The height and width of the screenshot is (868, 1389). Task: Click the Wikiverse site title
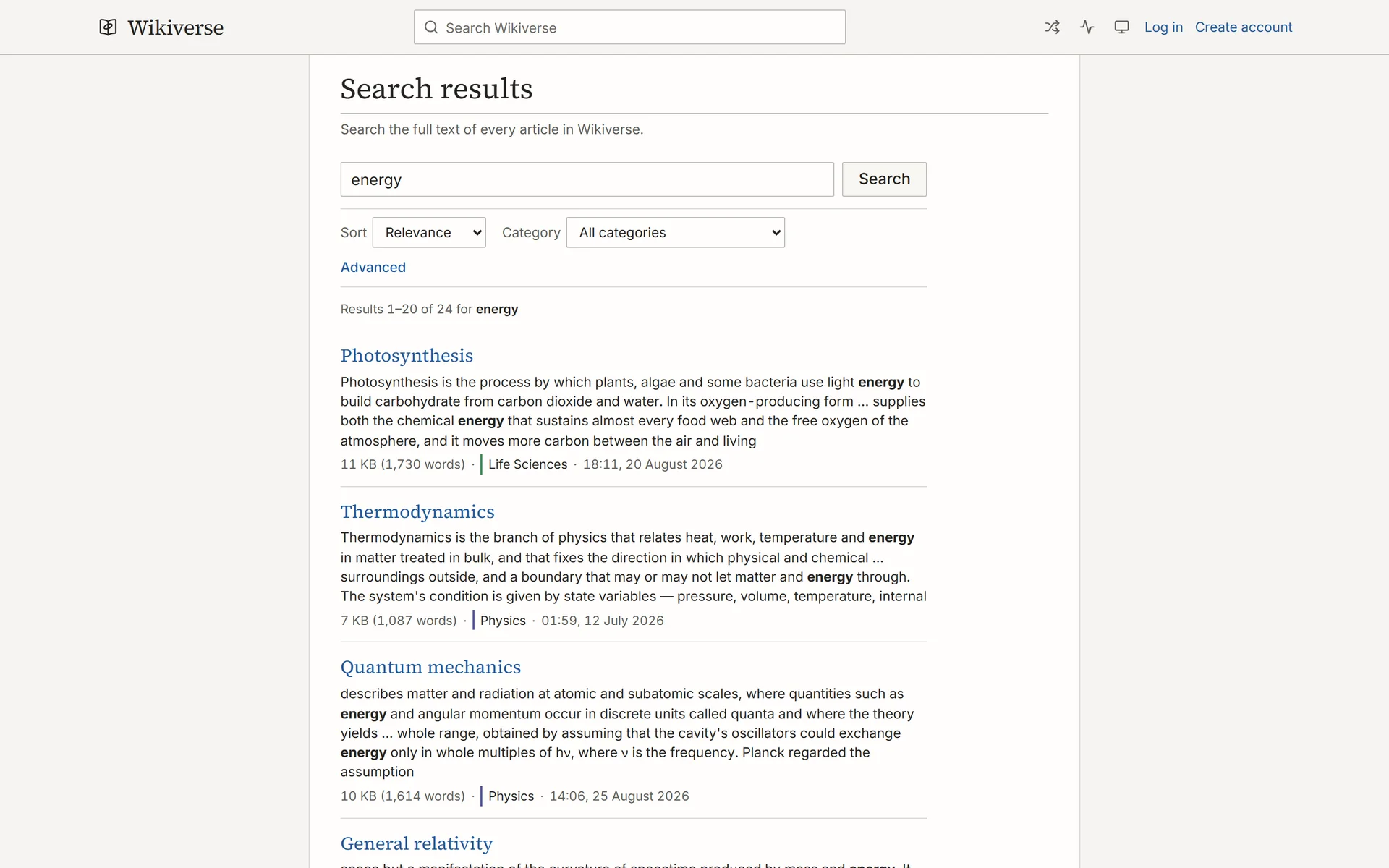[176, 27]
